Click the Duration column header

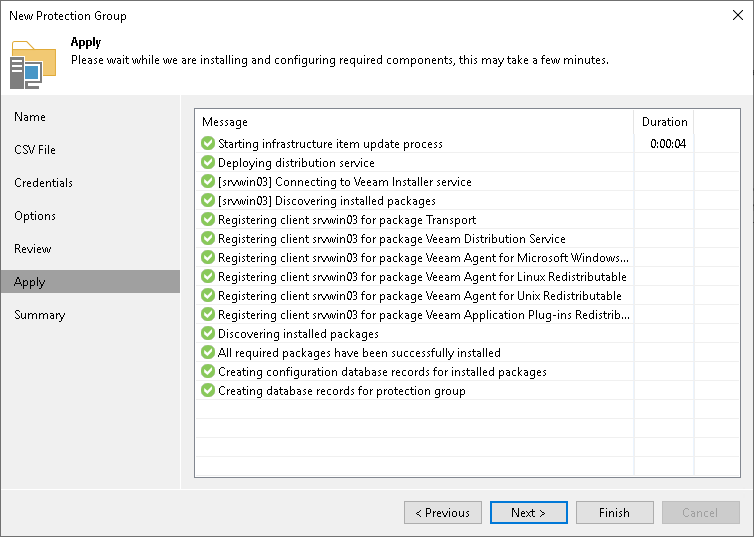click(x=664, y=122)
